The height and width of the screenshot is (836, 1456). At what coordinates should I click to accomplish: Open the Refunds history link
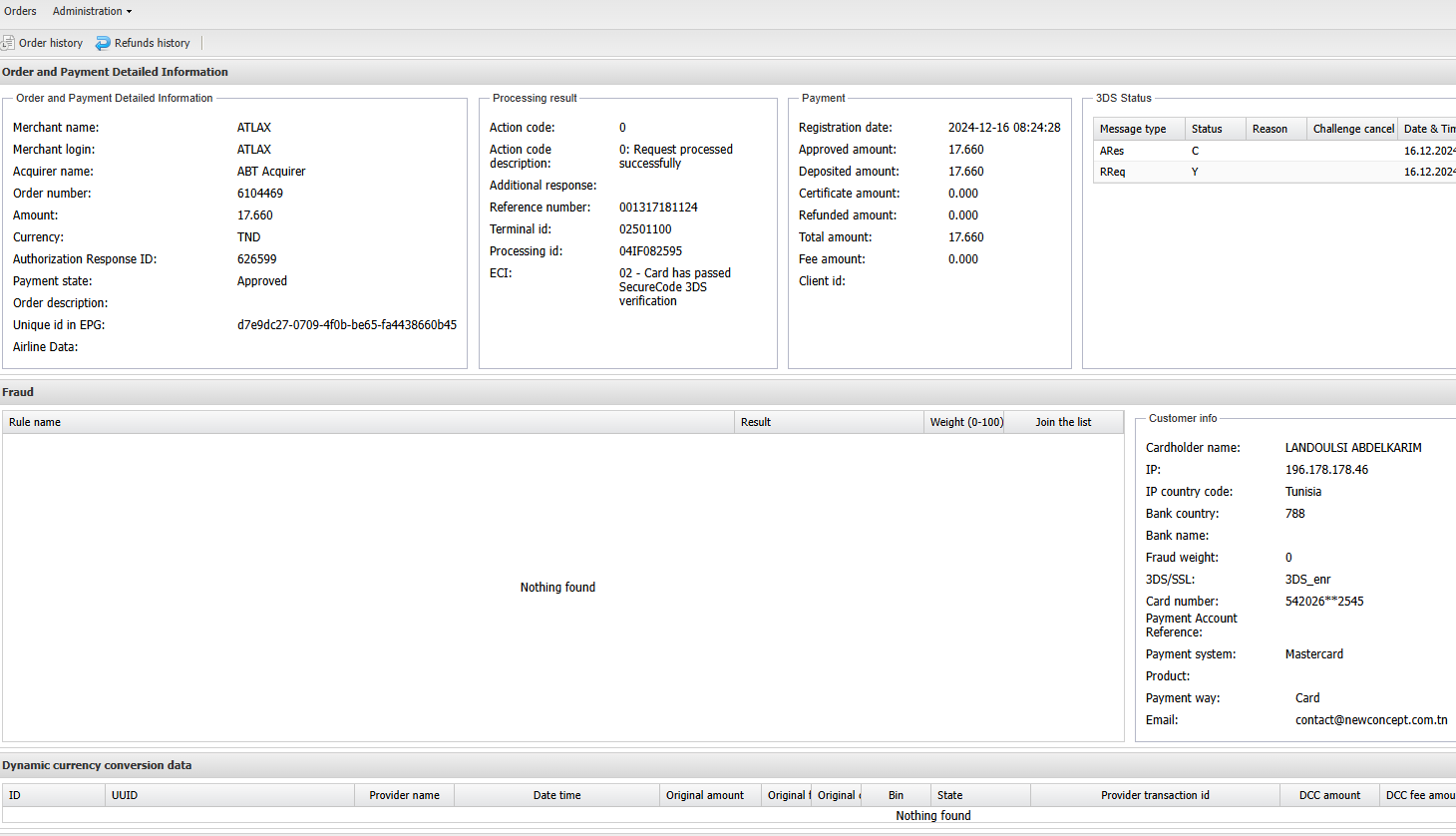click(x=152, y=43)
